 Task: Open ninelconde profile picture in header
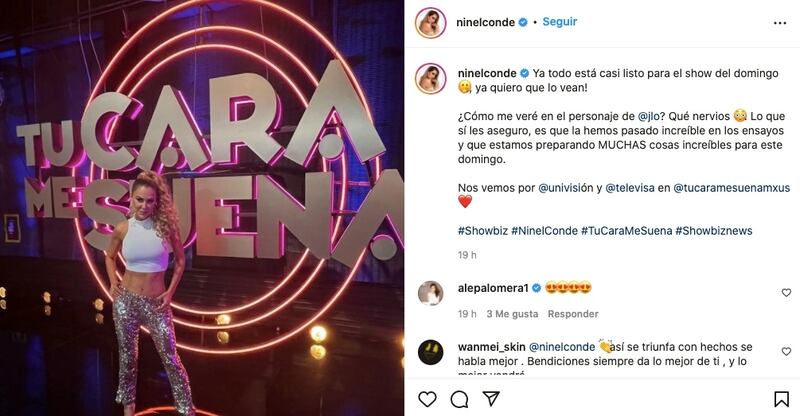(430, 23)
